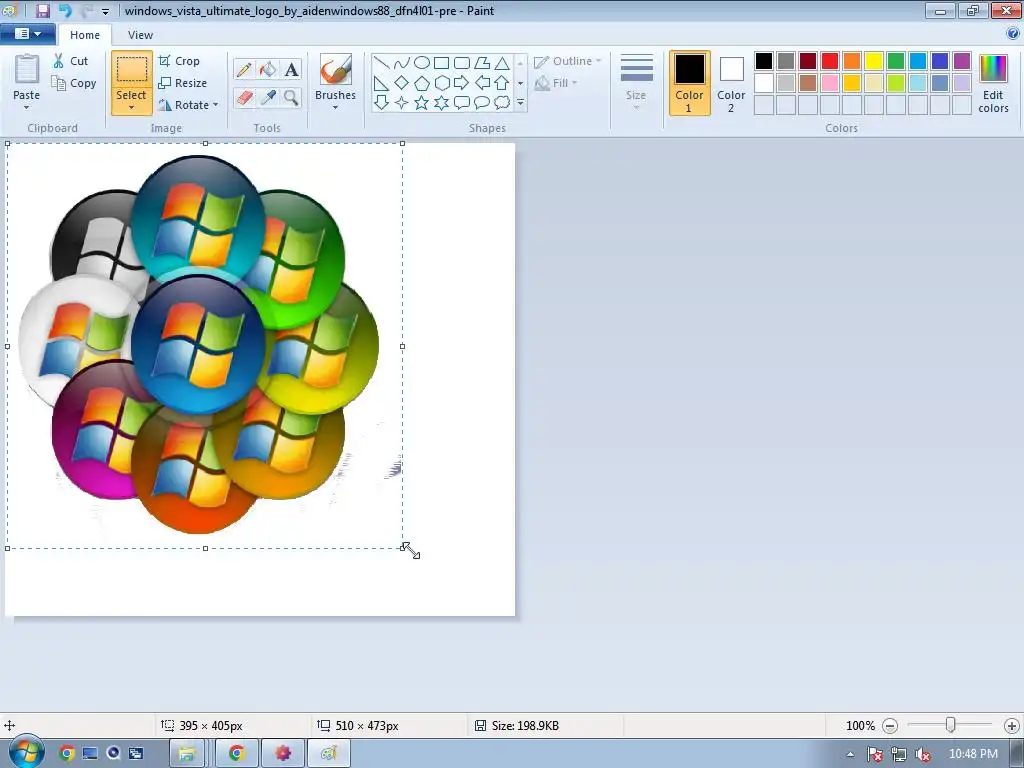Click the Crop button

coord(179,61)
